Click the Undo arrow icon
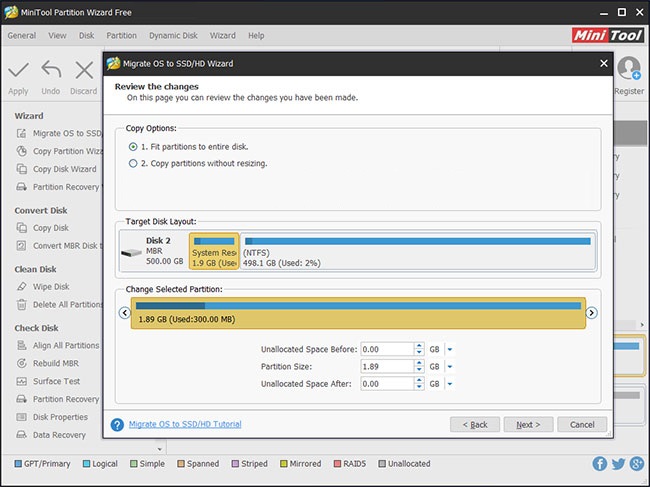The height and width of the screenshot is (487, 650). [x=51, y=72]
